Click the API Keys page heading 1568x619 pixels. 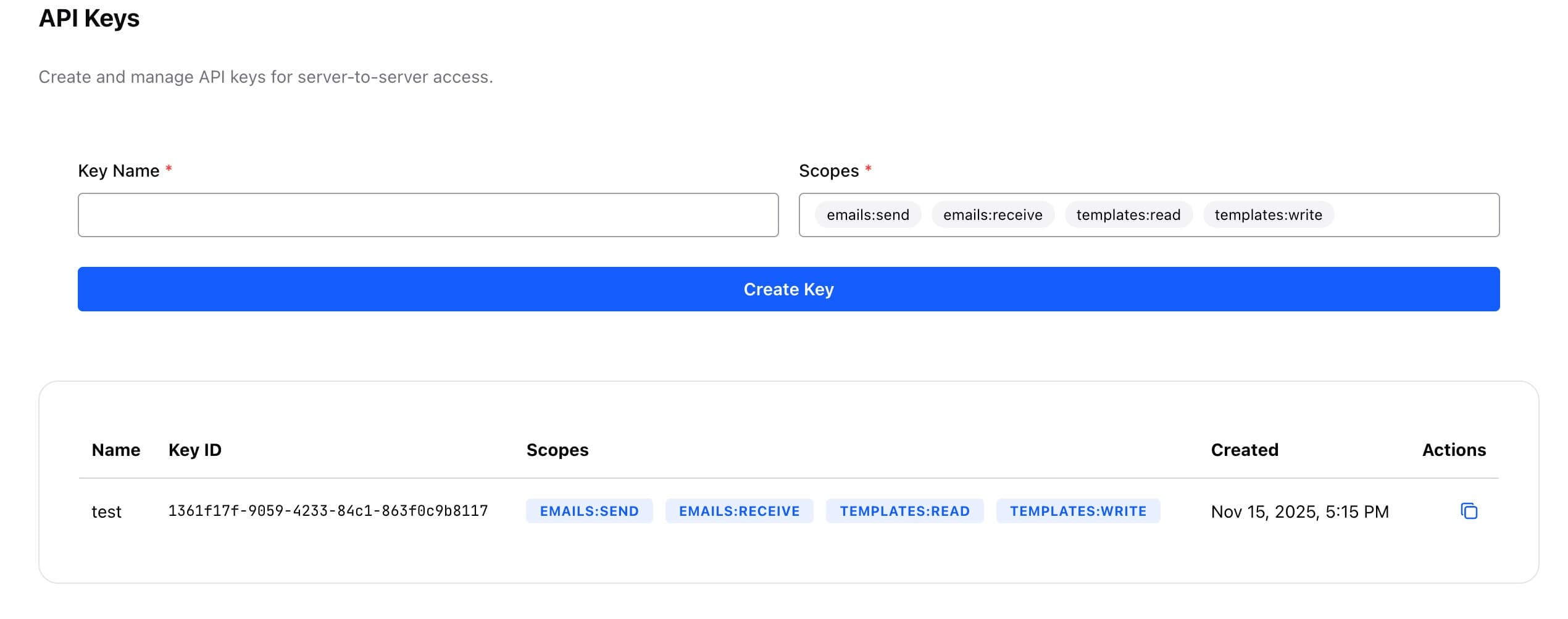(90, 19)
